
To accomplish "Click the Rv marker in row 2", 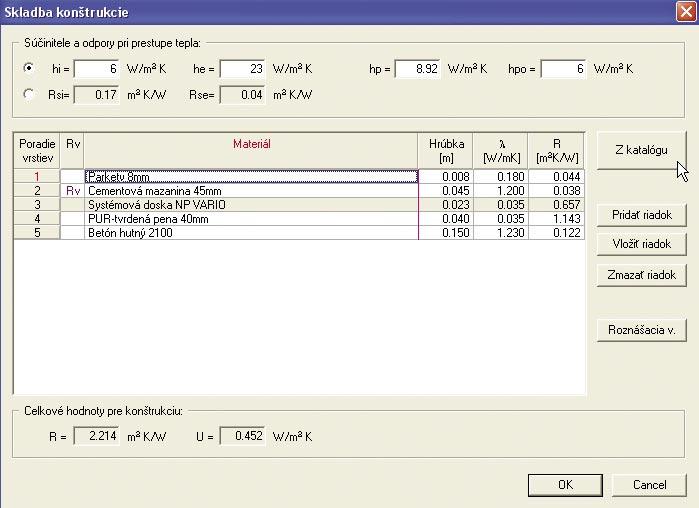I will click(x=72, y=191).
